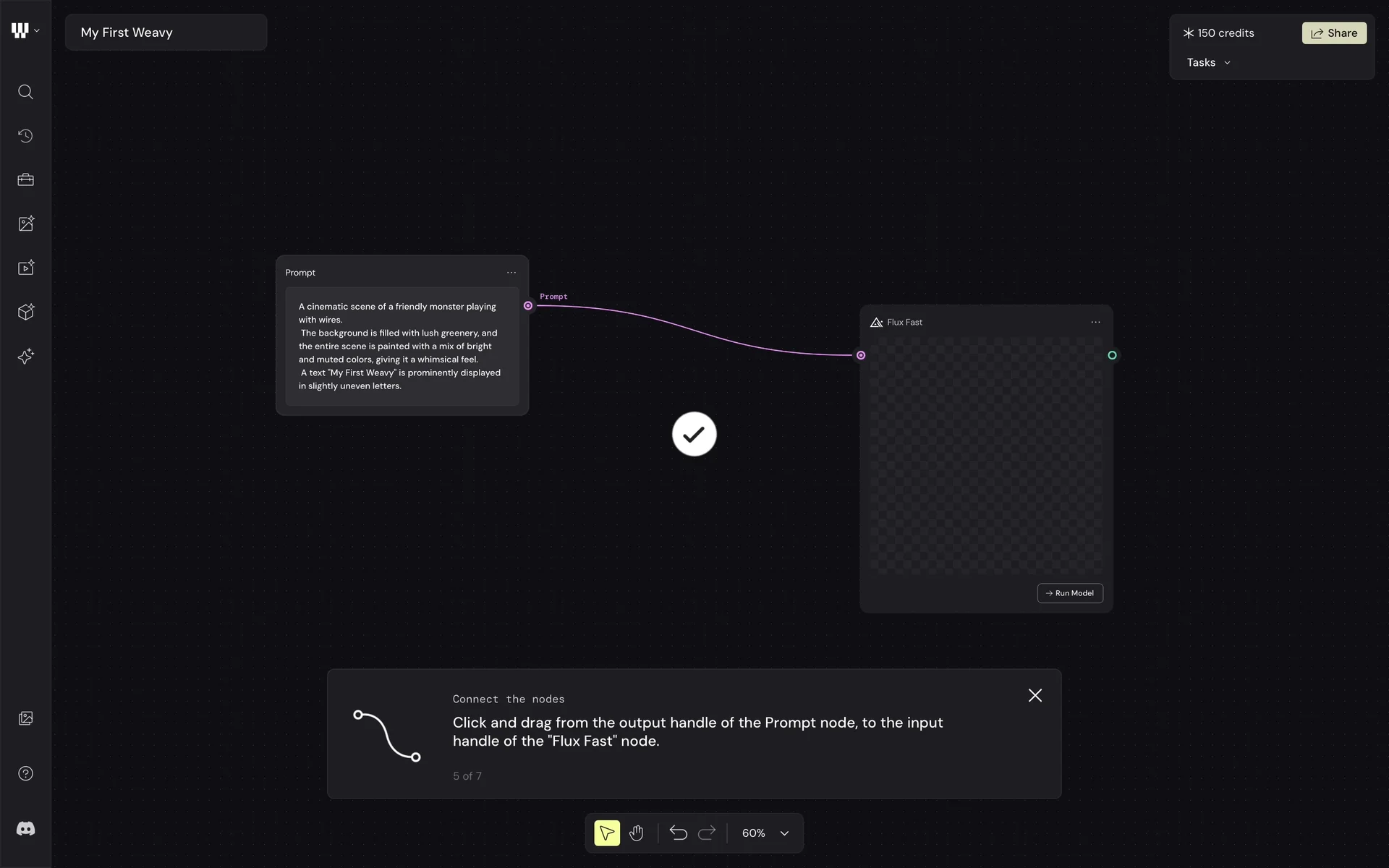Open the 3D cube models icon
Image resolution: width=1389 pixels, height=868 pixels.
click(25, 312)
